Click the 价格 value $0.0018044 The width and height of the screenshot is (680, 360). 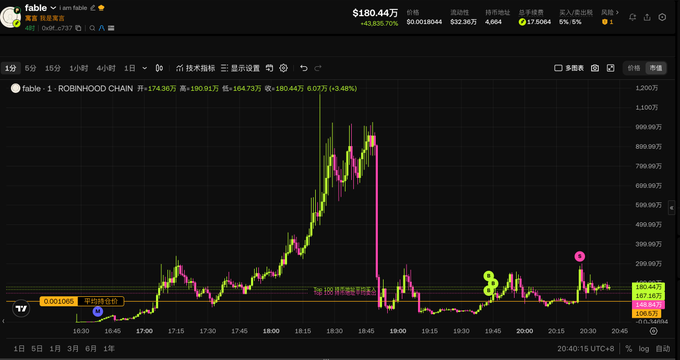pyautogui.click(x=424, y=22)
